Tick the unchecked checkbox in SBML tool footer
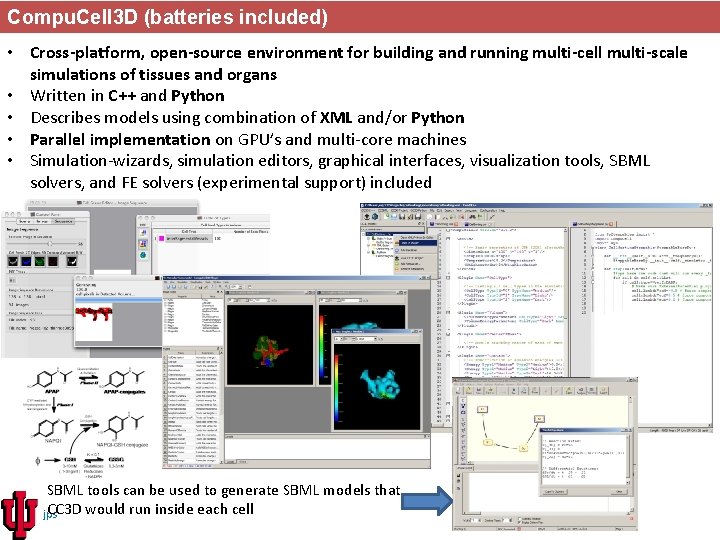This screenshot has width=720, height=540. pyautogui.click(x=519, y=519)
